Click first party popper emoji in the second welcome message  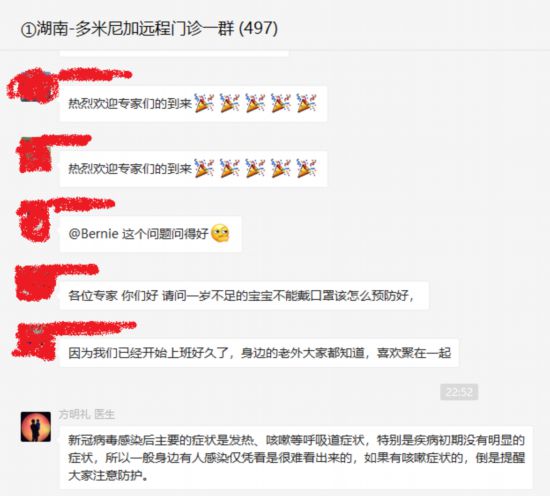coord(204,168)
